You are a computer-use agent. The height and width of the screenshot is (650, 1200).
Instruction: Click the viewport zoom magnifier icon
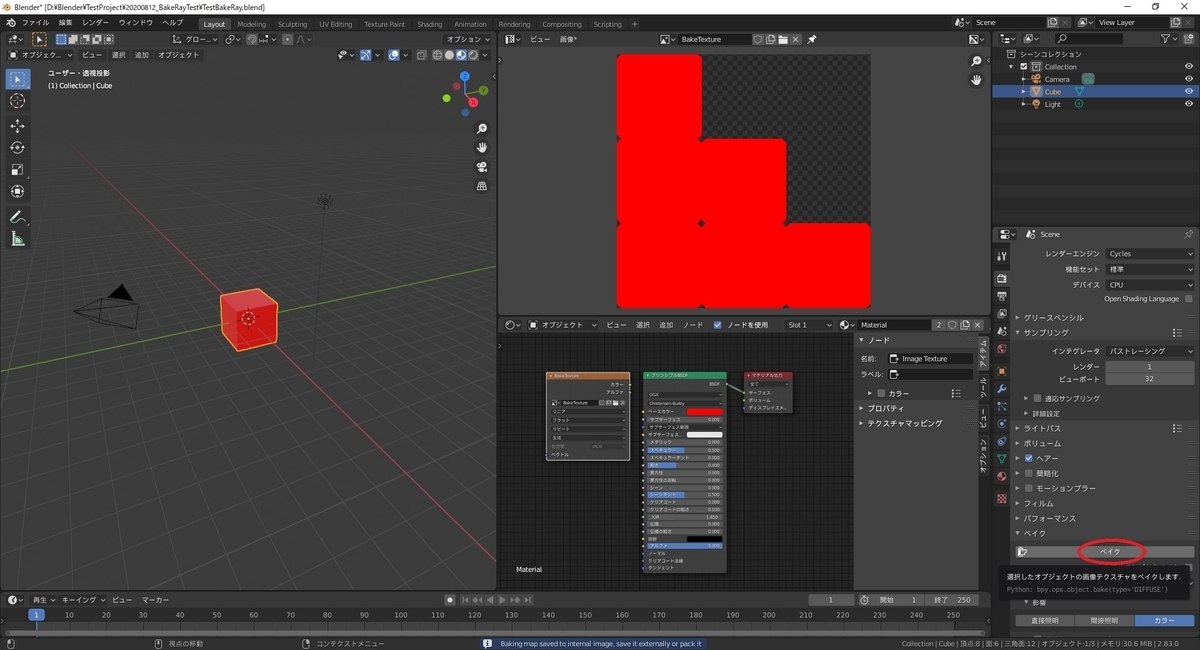point(482,129)
